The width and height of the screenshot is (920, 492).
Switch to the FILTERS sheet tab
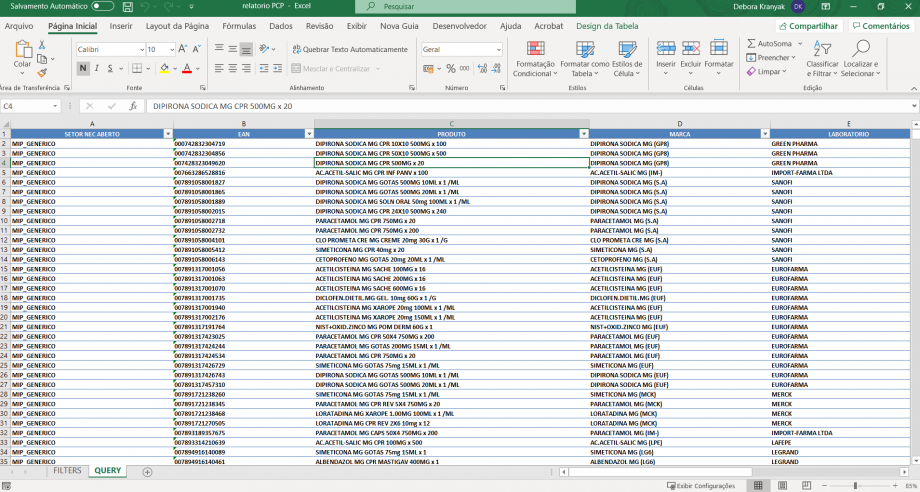[x=67, y=471]
